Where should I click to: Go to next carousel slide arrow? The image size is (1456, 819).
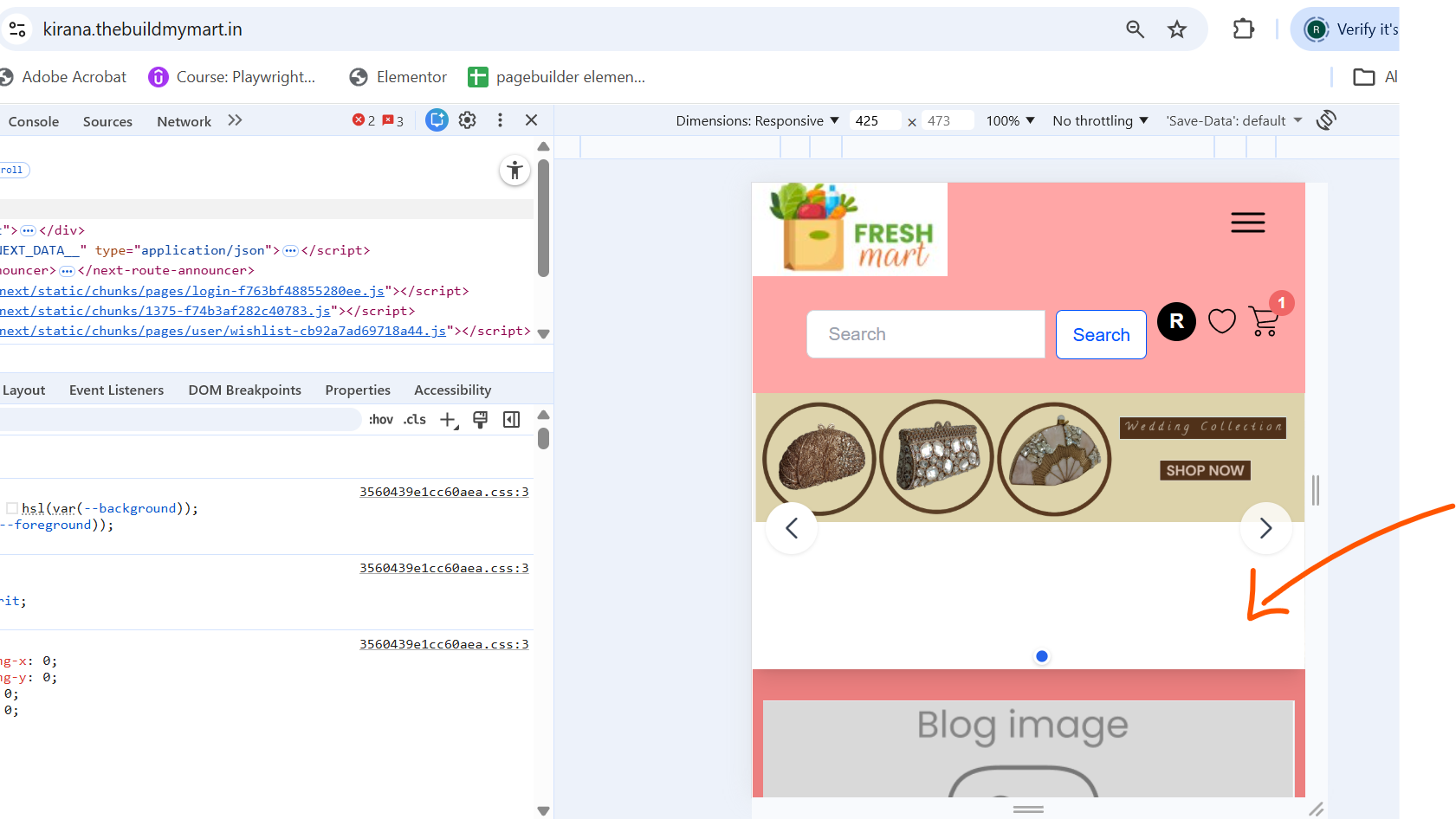pos(1265,528)
